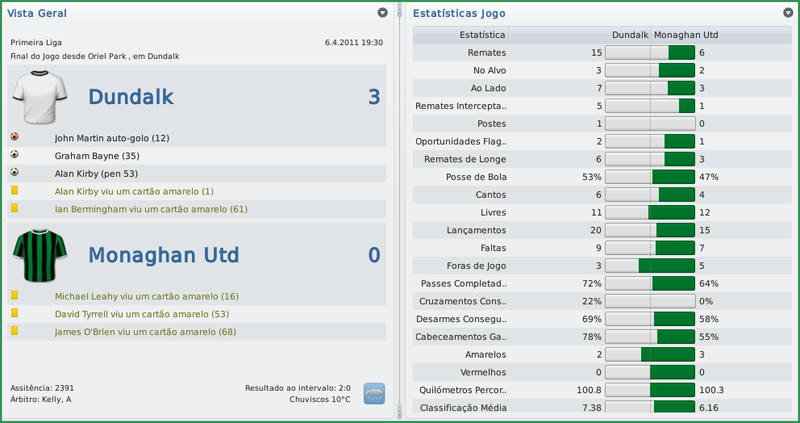
Task: Open the Monaghan Utd team name link
Action: pyautogui.click(x=164, y=255)
